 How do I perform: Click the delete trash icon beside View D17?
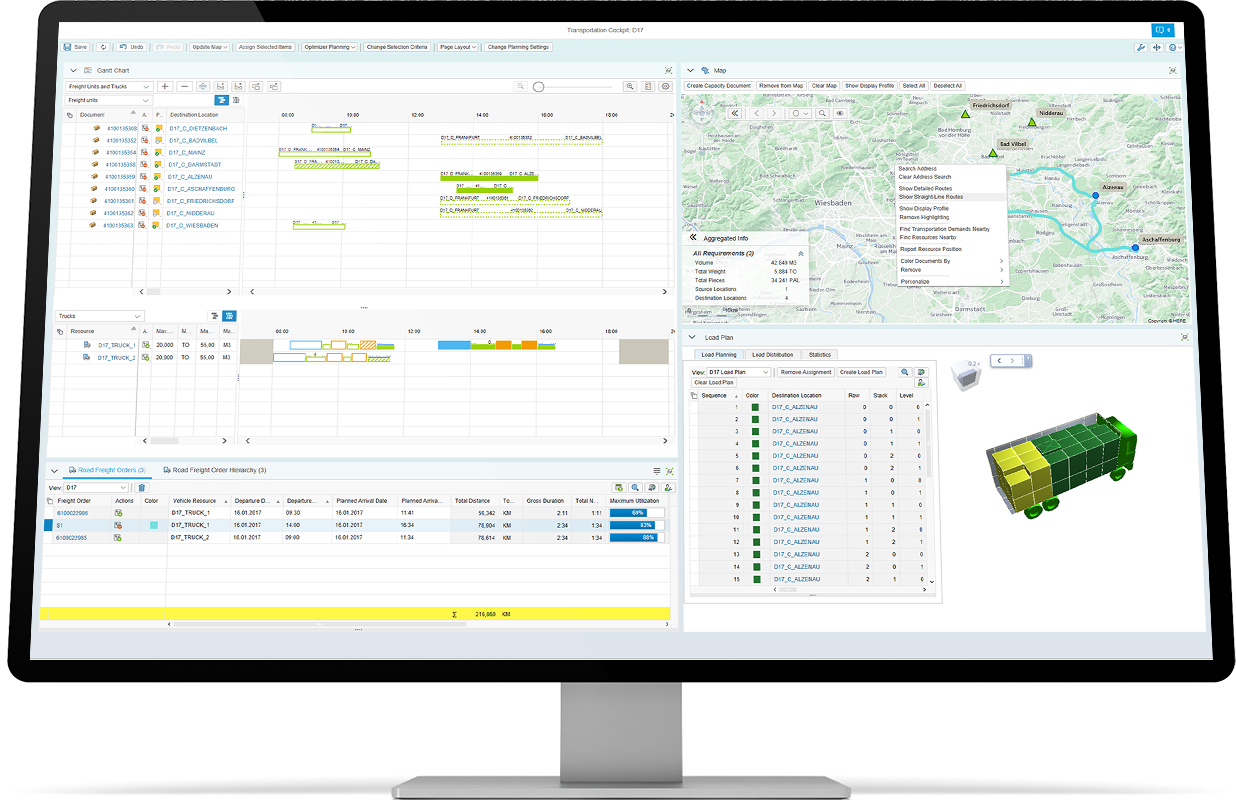click(x=141, y=487)
